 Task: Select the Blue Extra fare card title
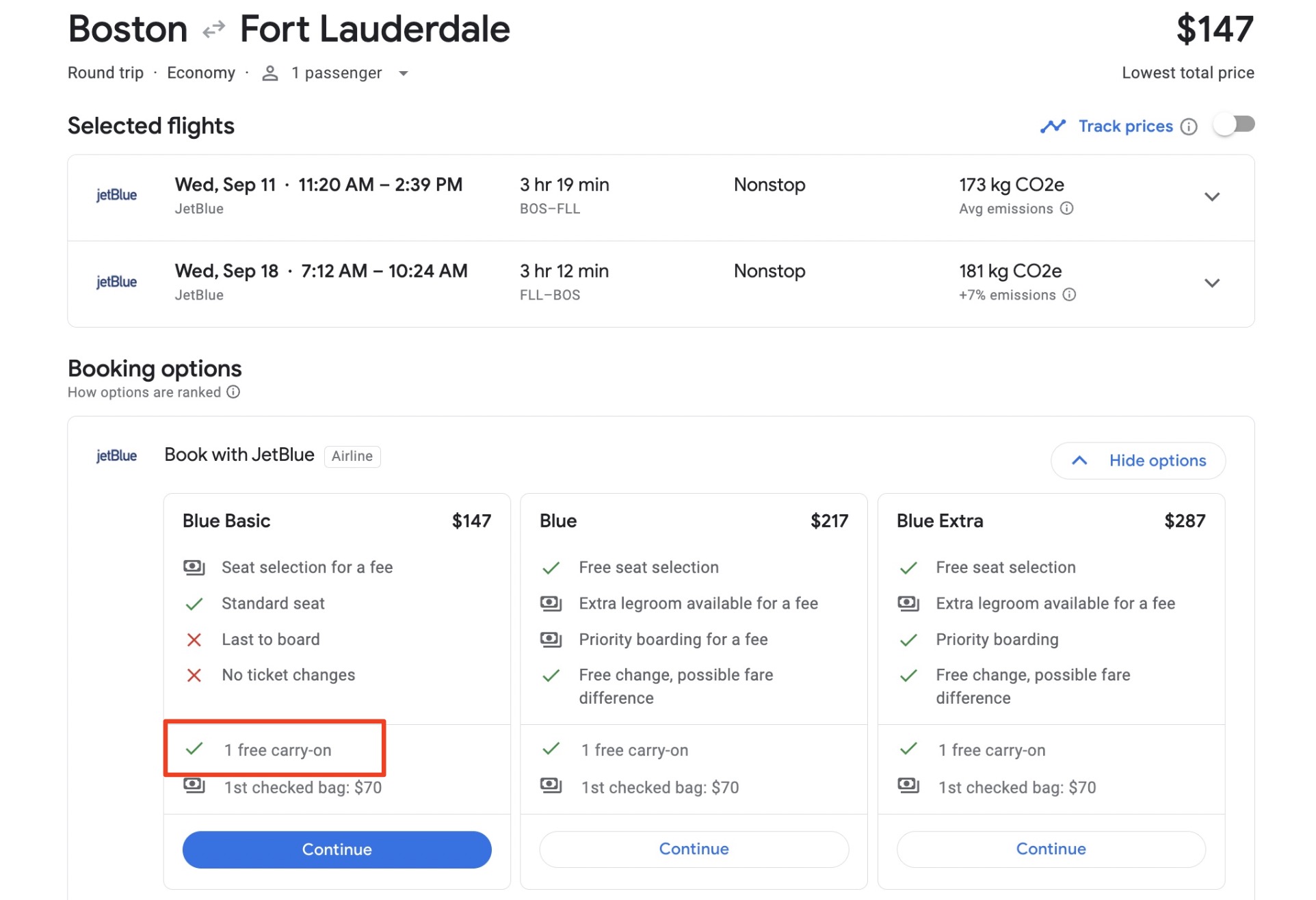pyautogui.click(x=940, y=521)
